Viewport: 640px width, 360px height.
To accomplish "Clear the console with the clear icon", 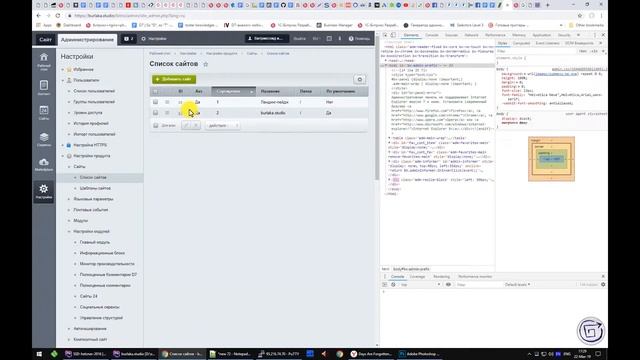I will (393, 284).
